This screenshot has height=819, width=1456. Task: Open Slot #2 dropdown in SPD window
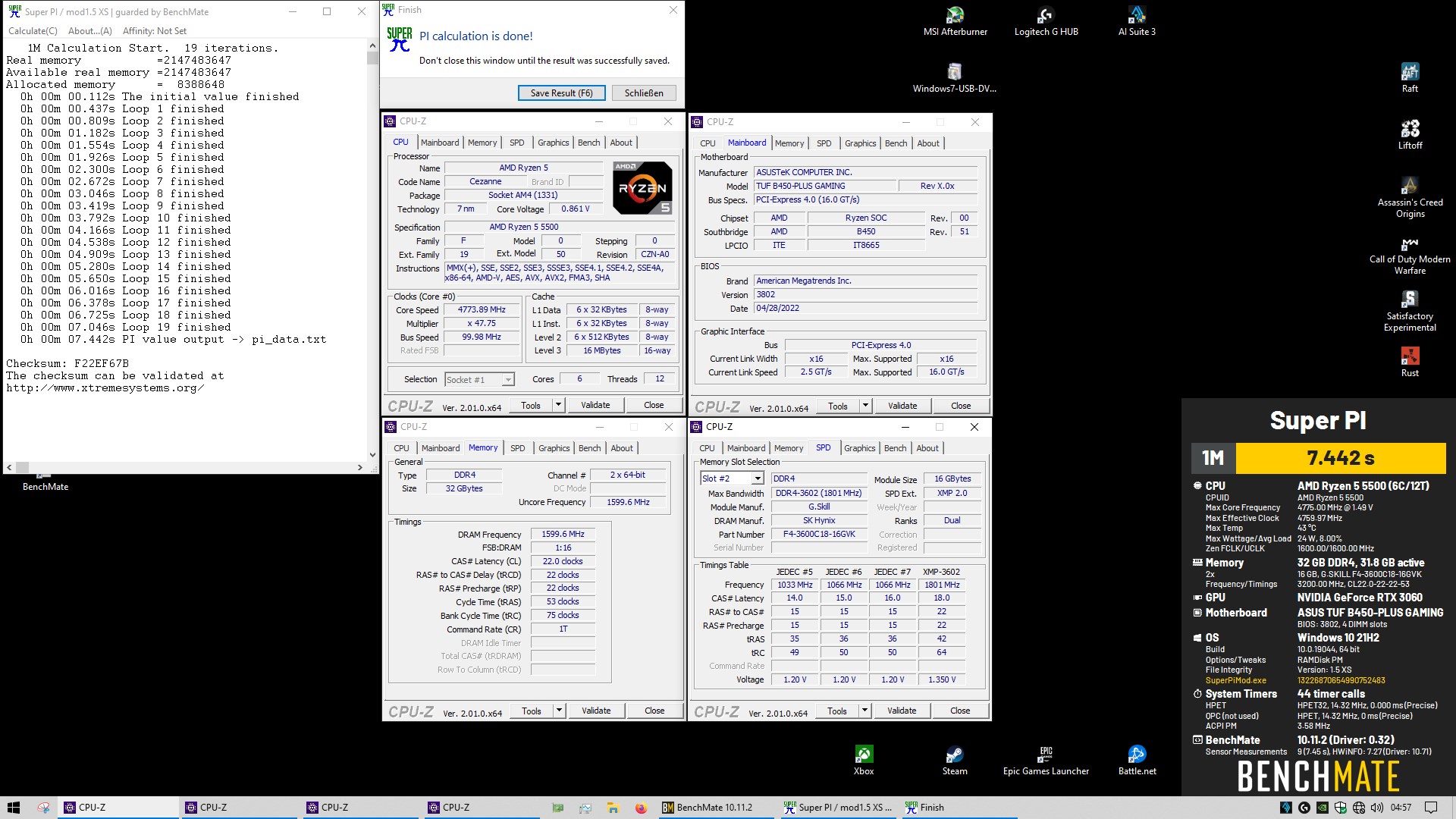731,479
